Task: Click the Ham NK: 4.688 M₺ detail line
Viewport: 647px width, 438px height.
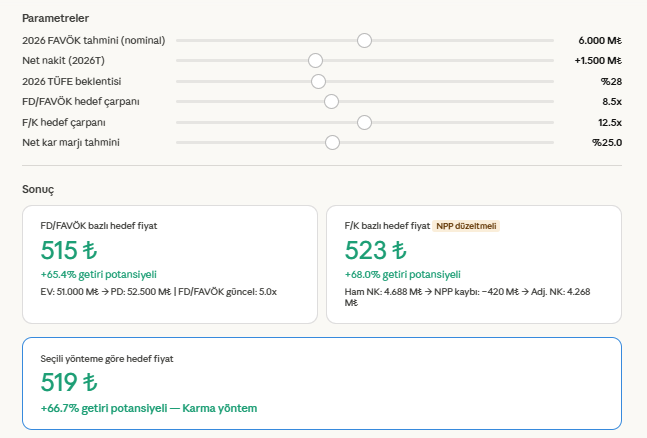Action: point(468,297)
